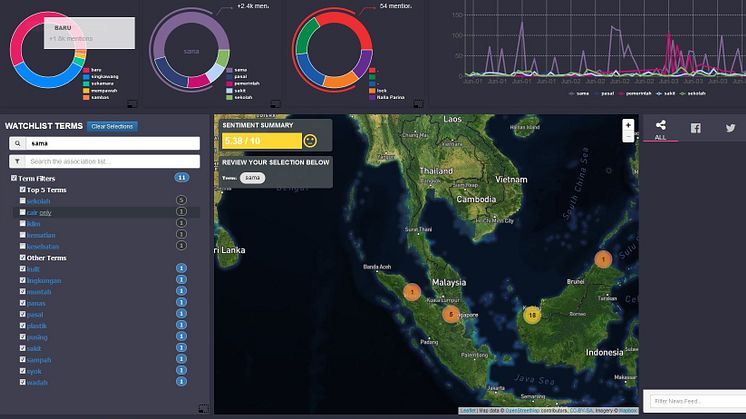This screenshot has width=746, height=419.
Task: Open the orange 5 cluster near Singapore
Action: click(451, 314)
